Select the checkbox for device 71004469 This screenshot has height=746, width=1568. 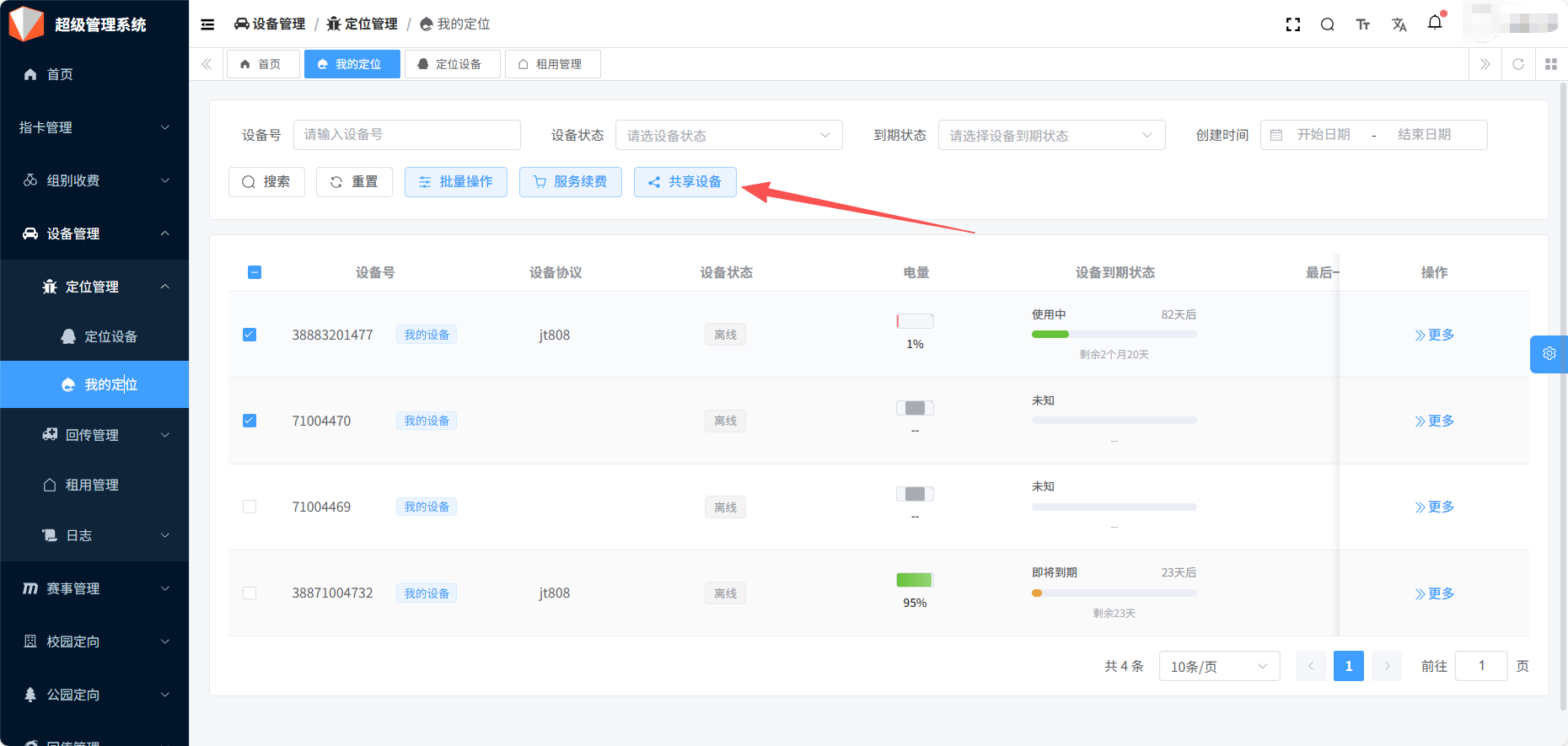(250, 507)
